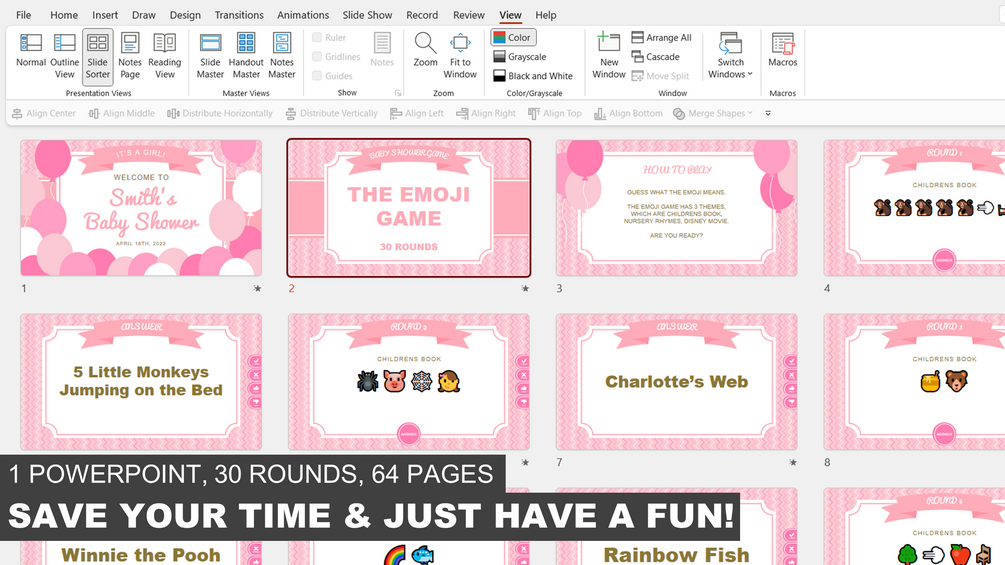Click Align Right in quick toolbar
Image resolution: width=1005 pixels, height=565 pixels.
click(486, 113)
